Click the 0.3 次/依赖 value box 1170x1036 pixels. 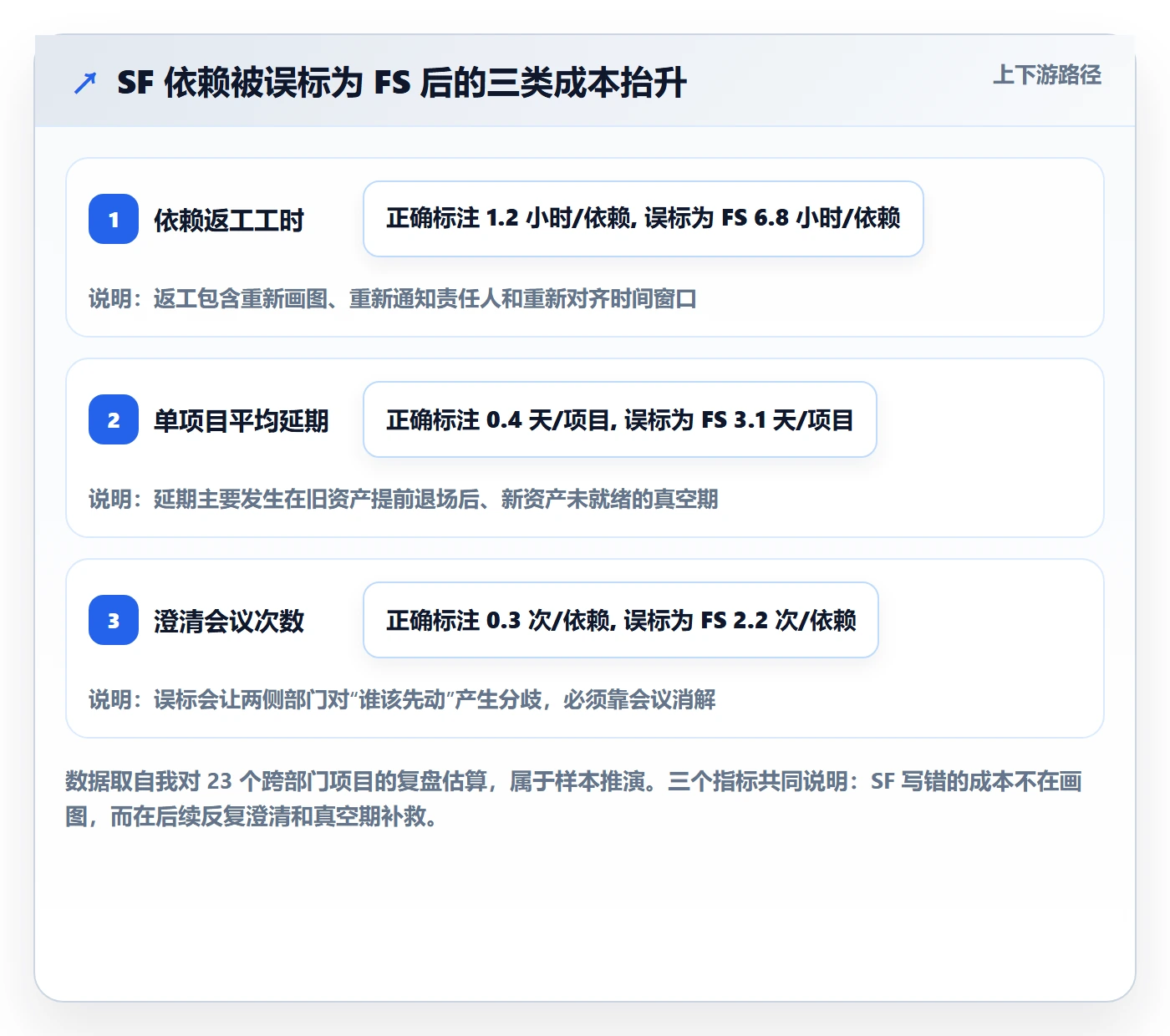(621, 620)
